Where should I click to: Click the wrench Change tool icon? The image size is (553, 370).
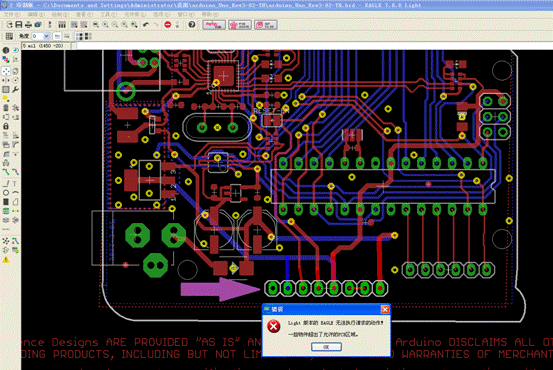click(15, 90)
